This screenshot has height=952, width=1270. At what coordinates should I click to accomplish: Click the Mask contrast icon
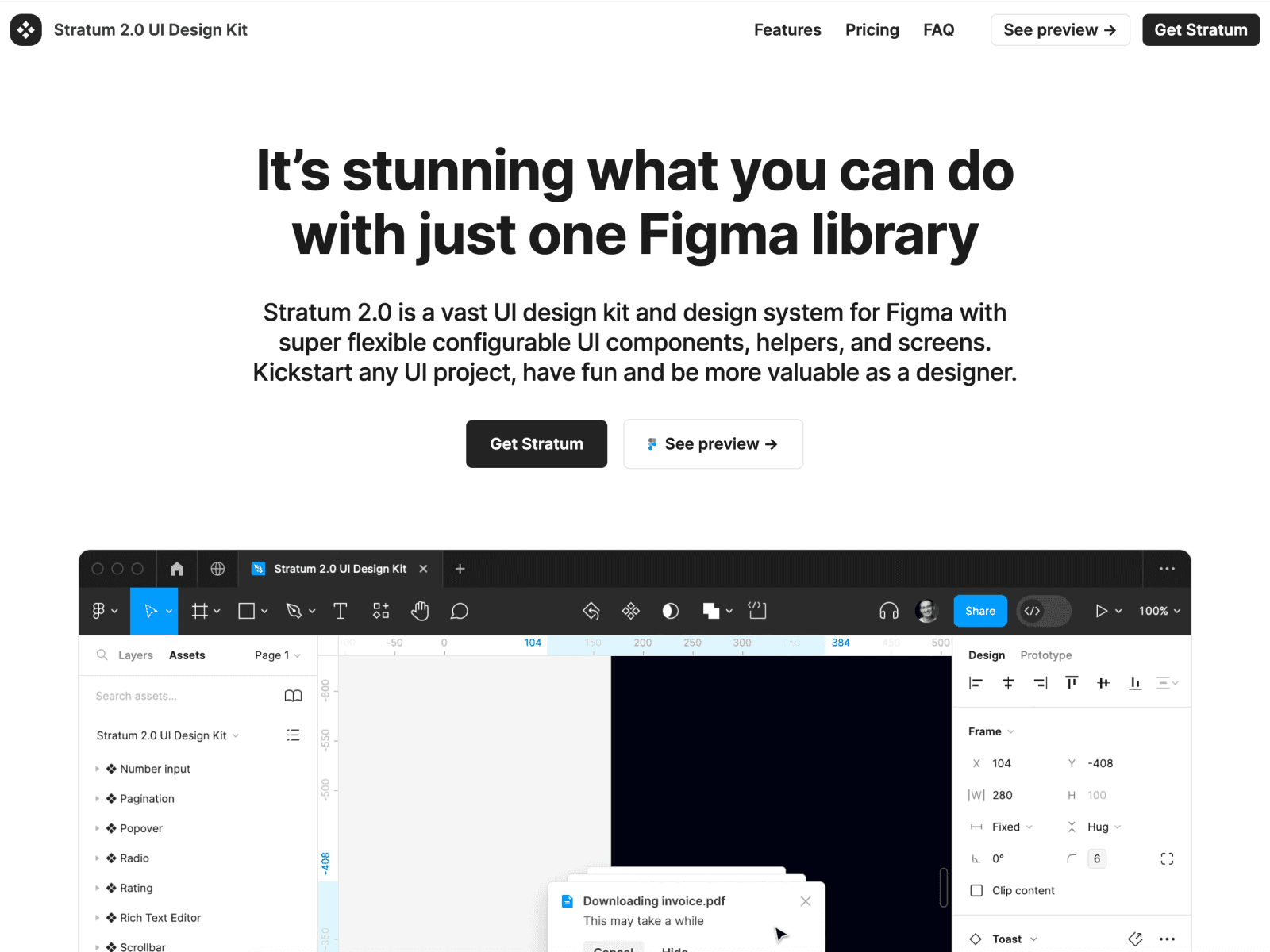(x=671, y=611)
